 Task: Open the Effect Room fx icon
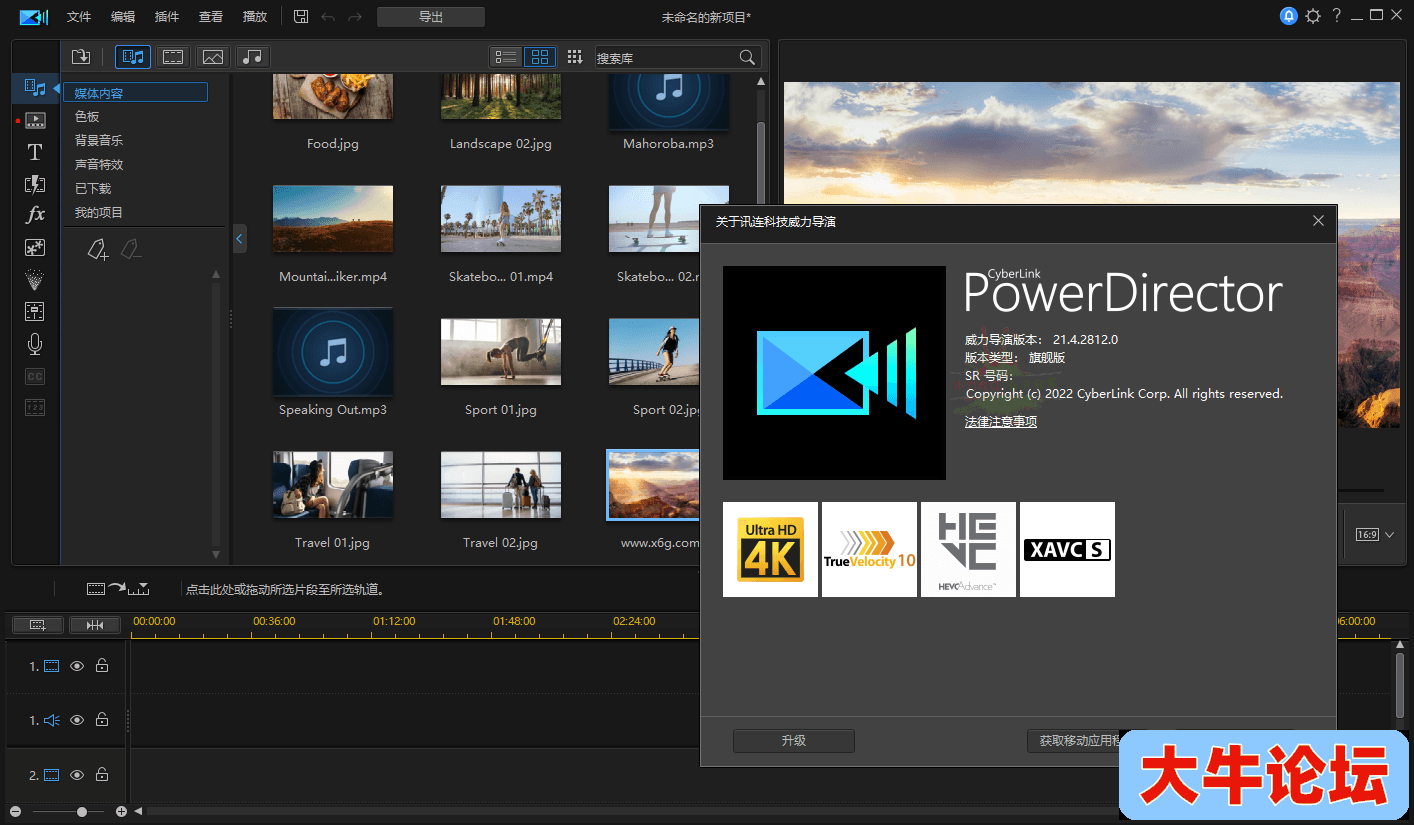coord(35,215)
